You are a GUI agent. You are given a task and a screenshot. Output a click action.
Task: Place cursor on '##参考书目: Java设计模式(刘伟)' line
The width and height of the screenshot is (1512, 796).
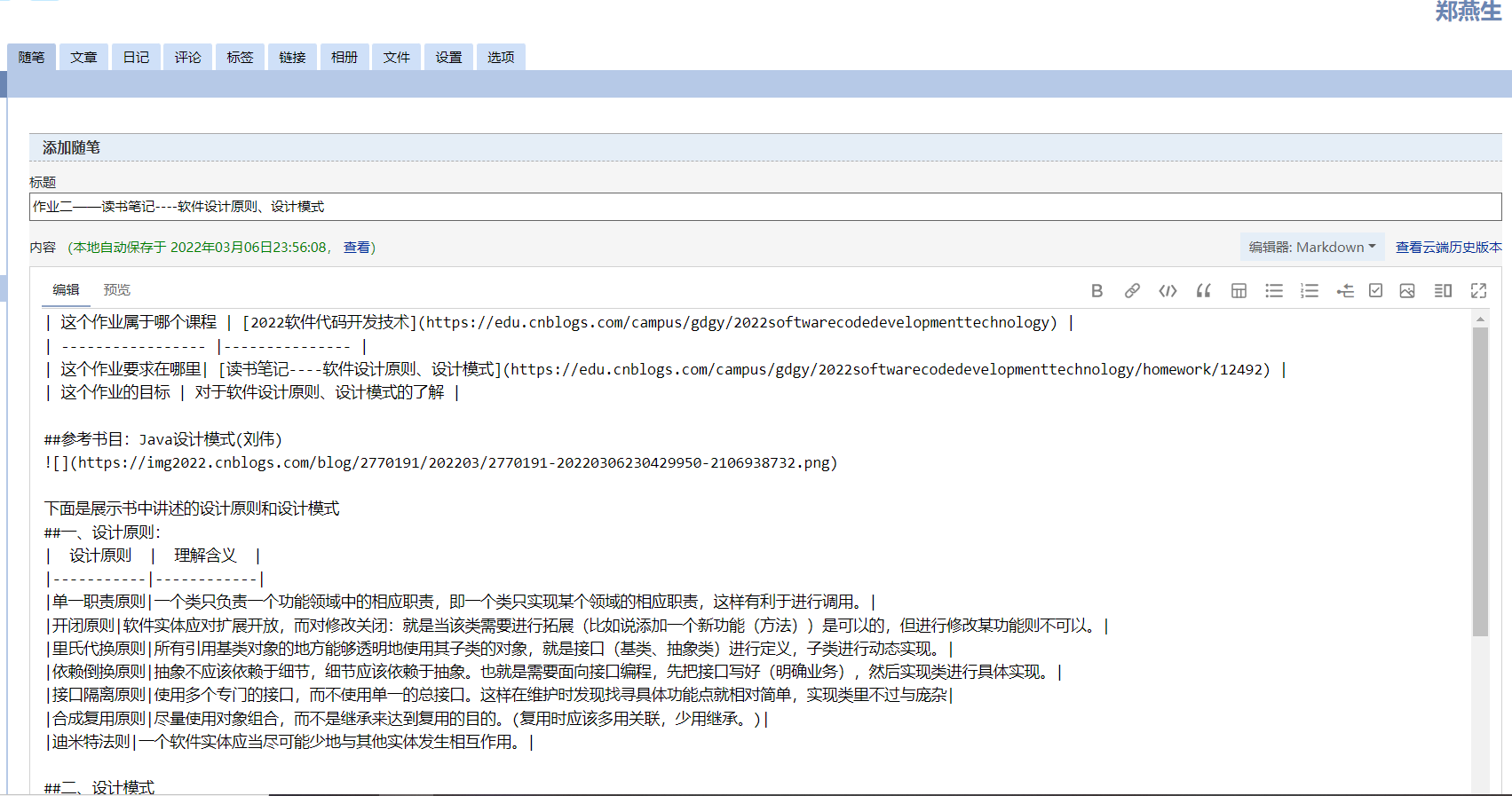pyautogui.click(x=163, y=439)
